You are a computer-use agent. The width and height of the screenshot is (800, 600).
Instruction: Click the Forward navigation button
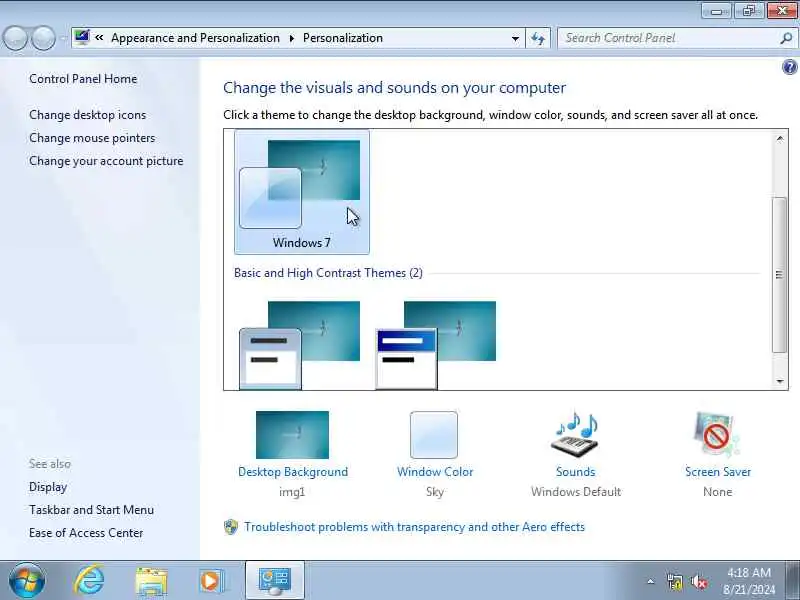(43, 38)
